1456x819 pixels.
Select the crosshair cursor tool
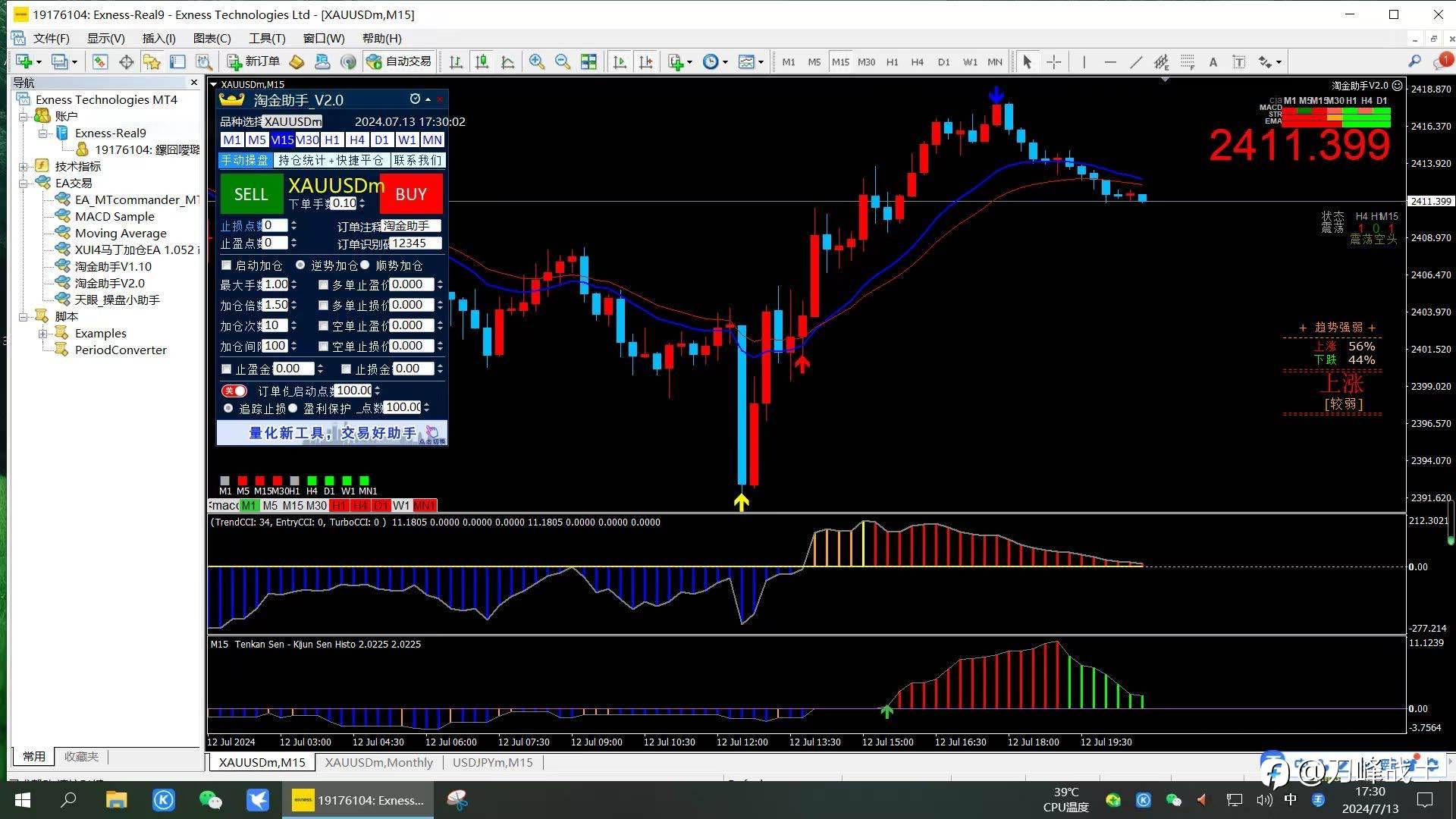pyautogui.click(x=1053, y=62)
